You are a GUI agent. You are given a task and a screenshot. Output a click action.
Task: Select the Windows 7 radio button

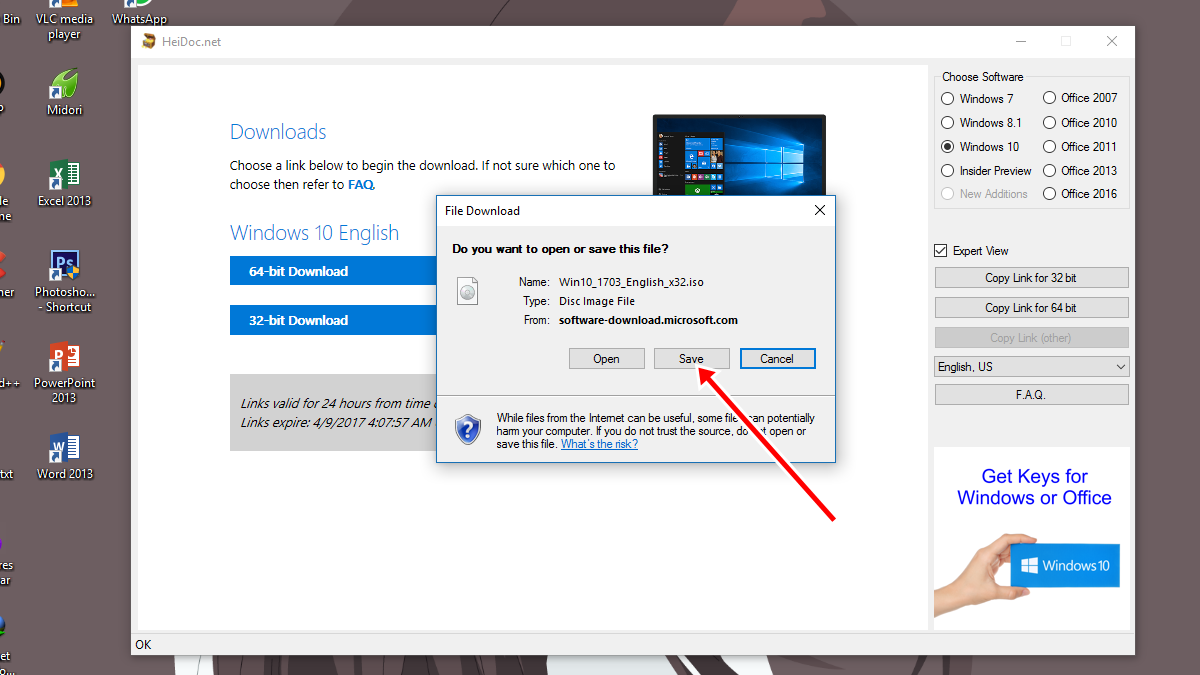(x=948, y=99)
